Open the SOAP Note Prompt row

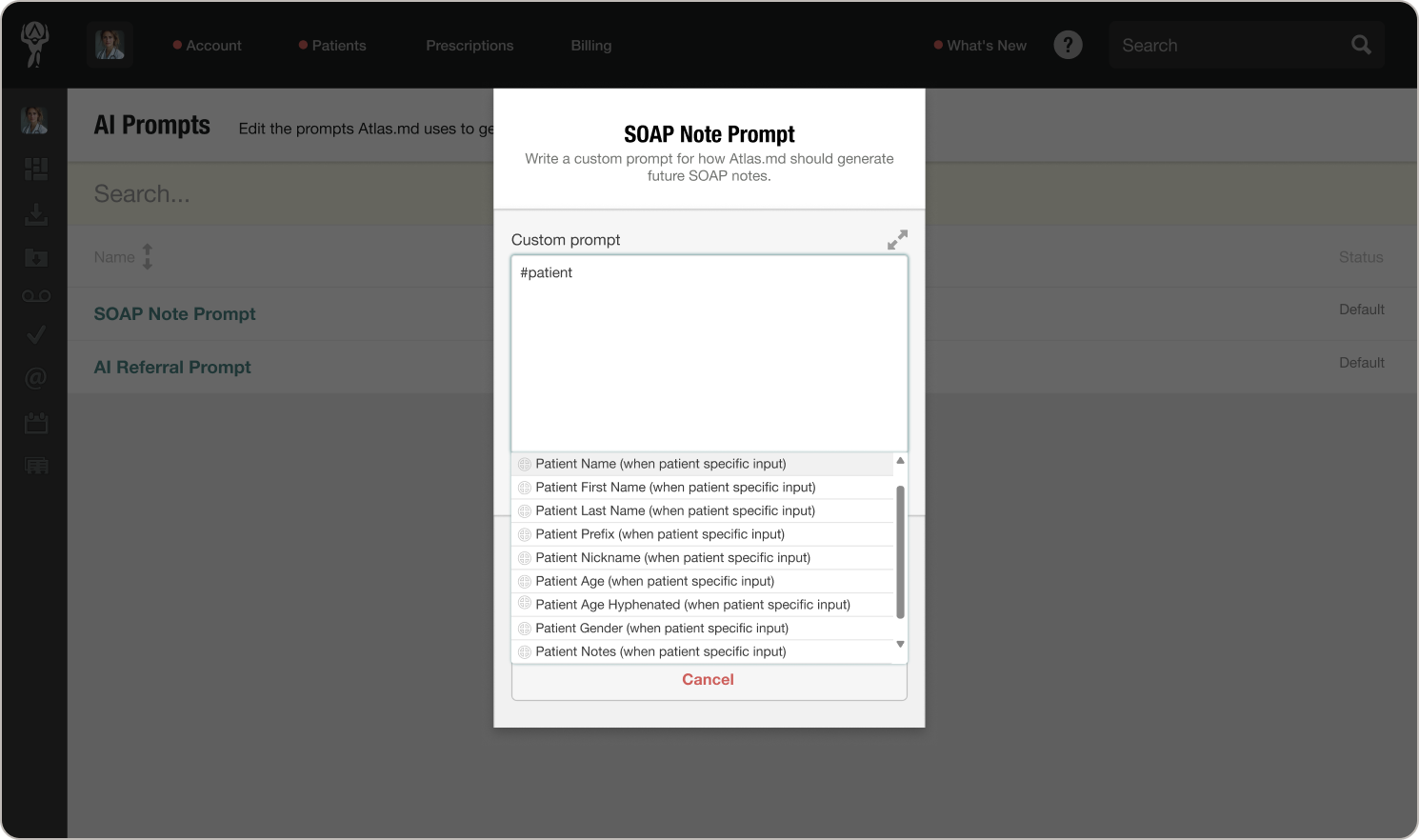point(174,314)
